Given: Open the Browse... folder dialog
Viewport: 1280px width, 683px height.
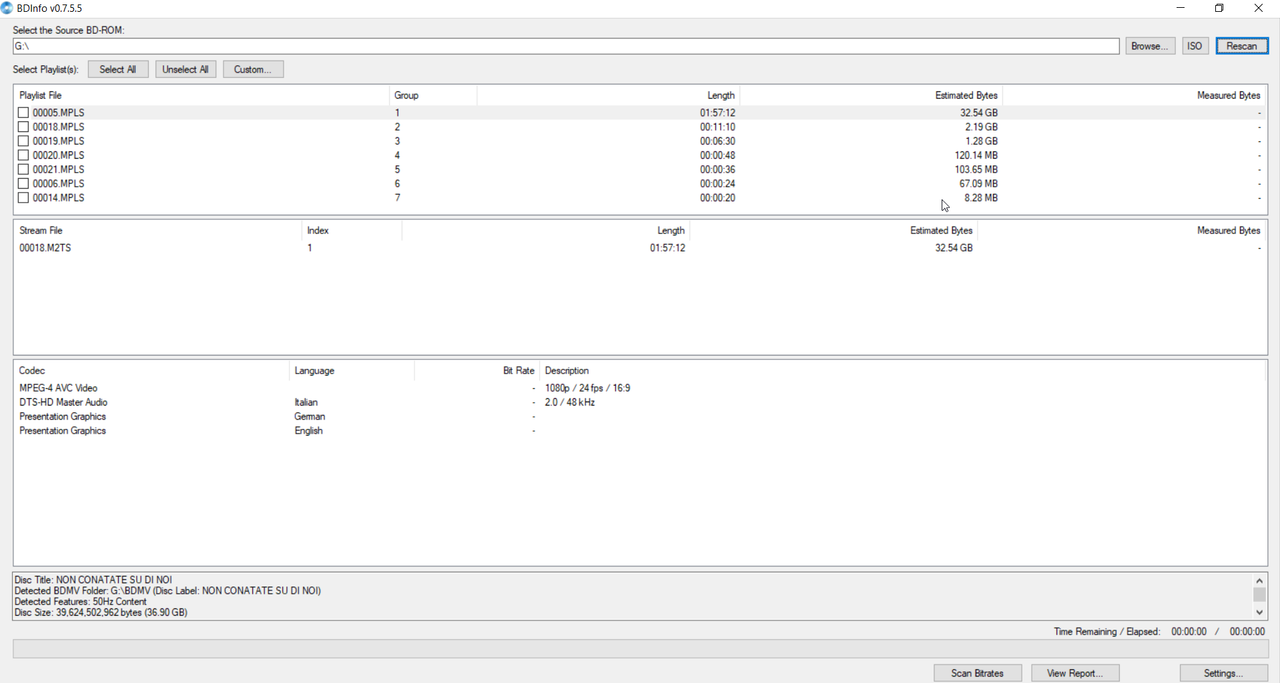Looking at the screenshot, I should 1150,46.
